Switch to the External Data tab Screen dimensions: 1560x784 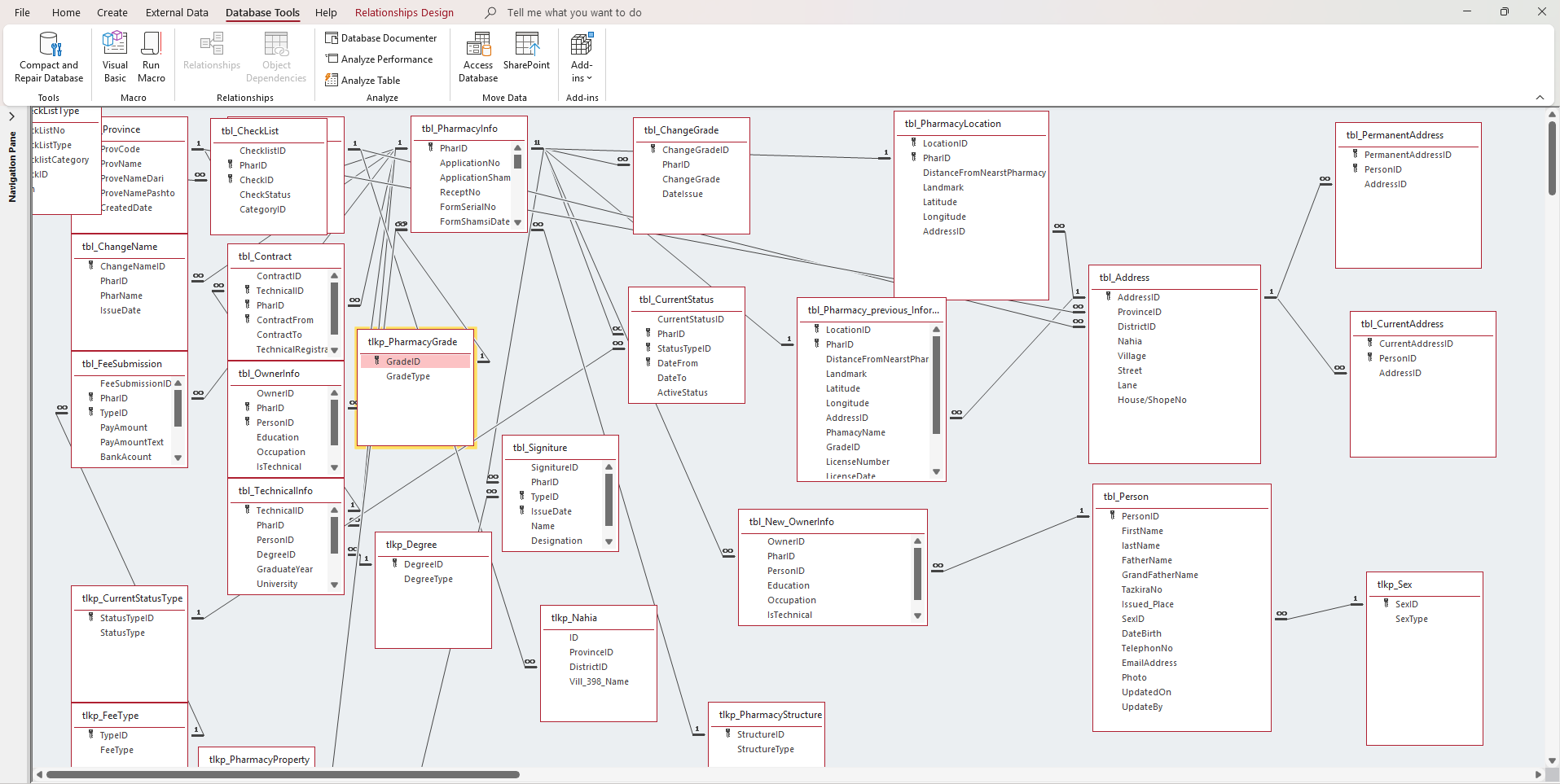tap(177, 13)
